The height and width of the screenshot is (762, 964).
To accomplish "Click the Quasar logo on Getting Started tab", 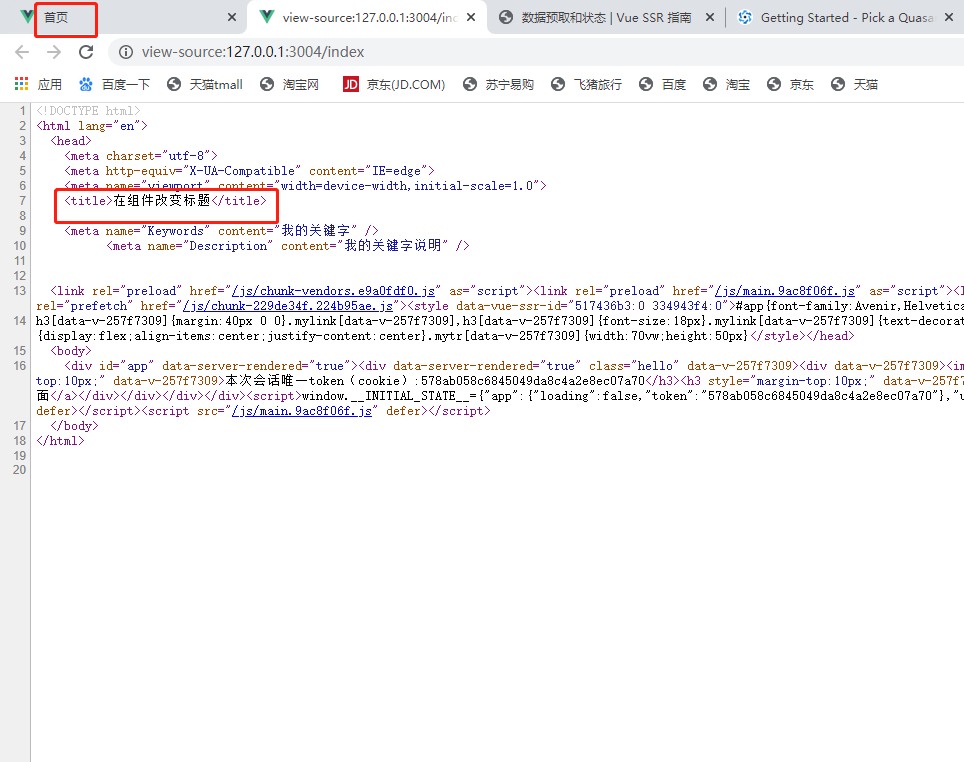I will tap(745, 17).
